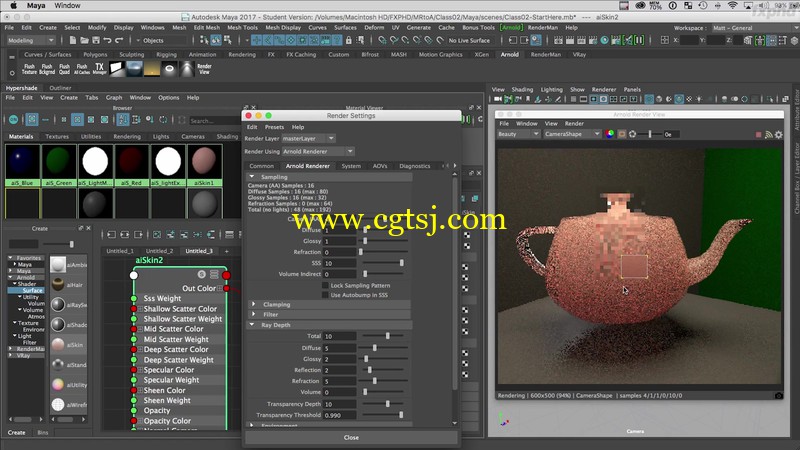The width and height of the screenshot is (800, 450).
Task: Click the New Scene icon in the status line
Action: point(72,40)
